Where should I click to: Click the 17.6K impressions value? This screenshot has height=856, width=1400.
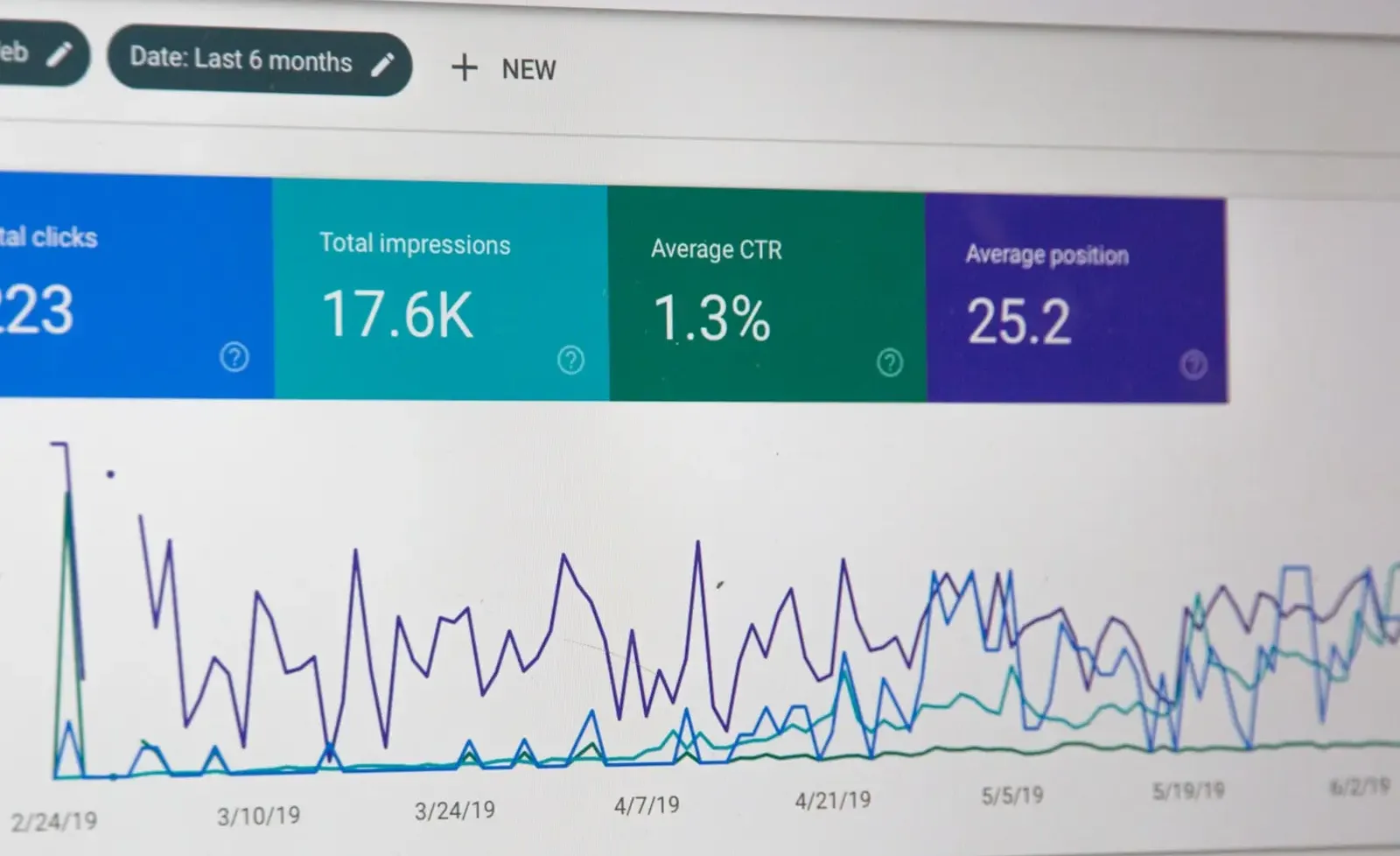397,314
